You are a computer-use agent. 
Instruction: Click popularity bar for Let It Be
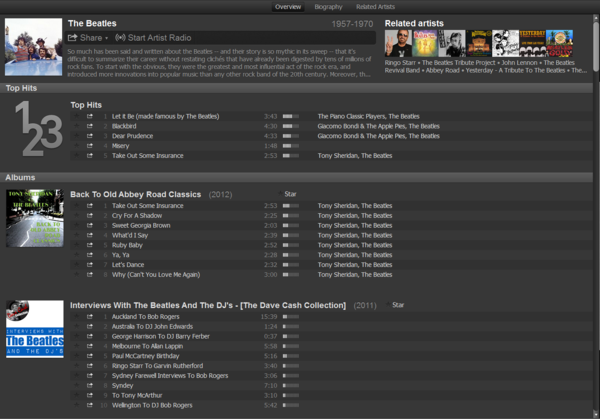[x=291, y=116]
